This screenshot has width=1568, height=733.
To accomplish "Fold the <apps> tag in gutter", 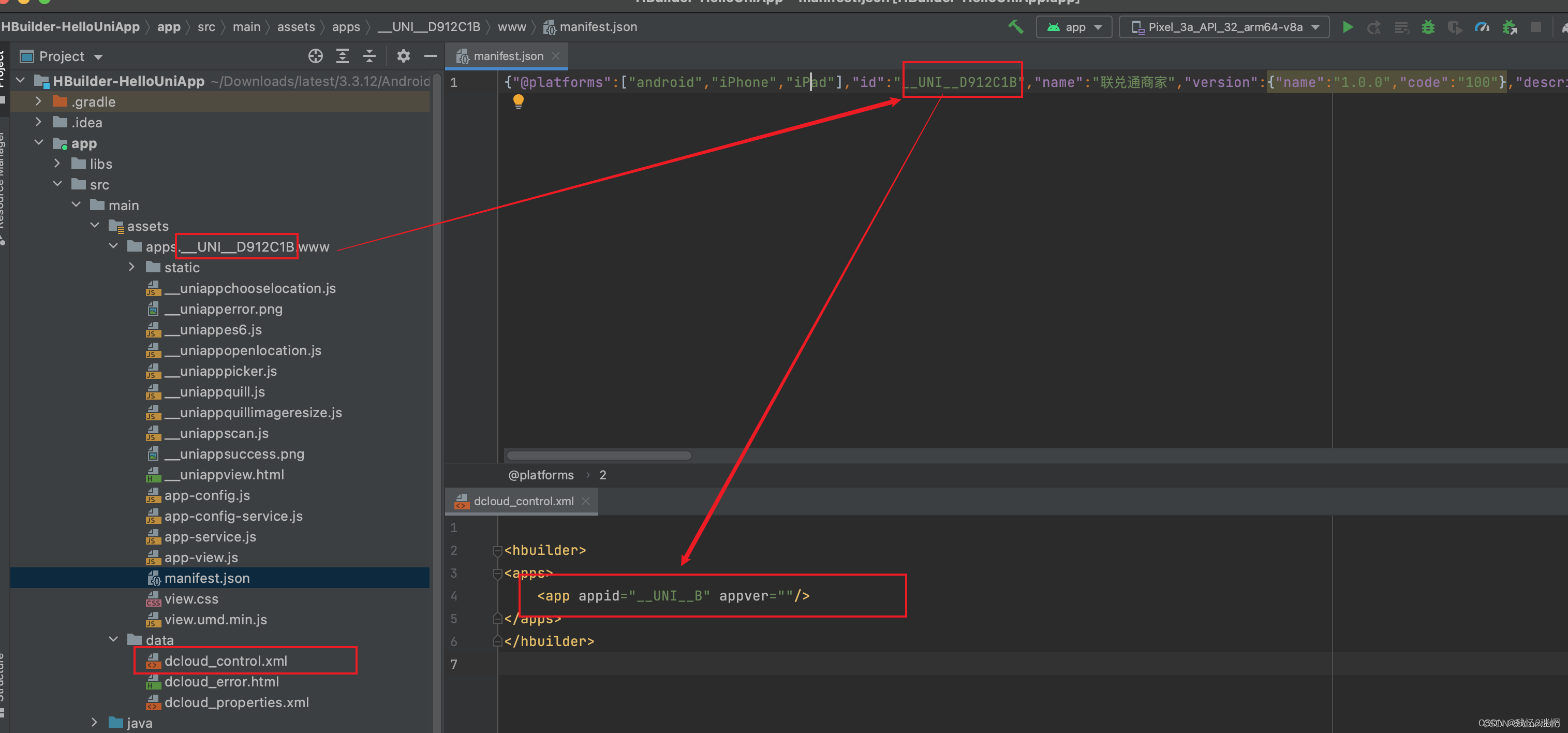I will point(497,573).
